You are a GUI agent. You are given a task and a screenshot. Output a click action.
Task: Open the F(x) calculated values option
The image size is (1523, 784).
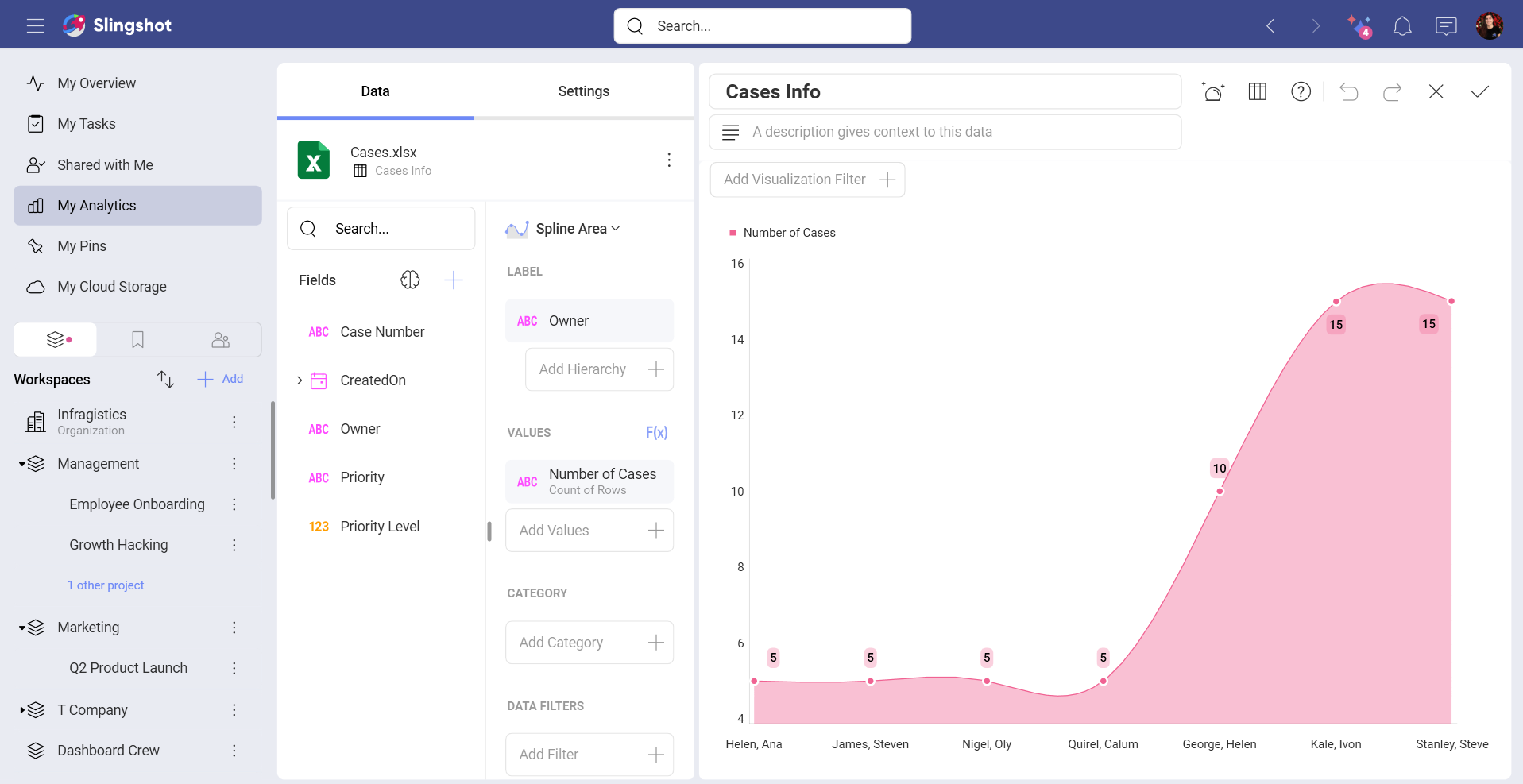pyautogui.click(x=656, y=433)
